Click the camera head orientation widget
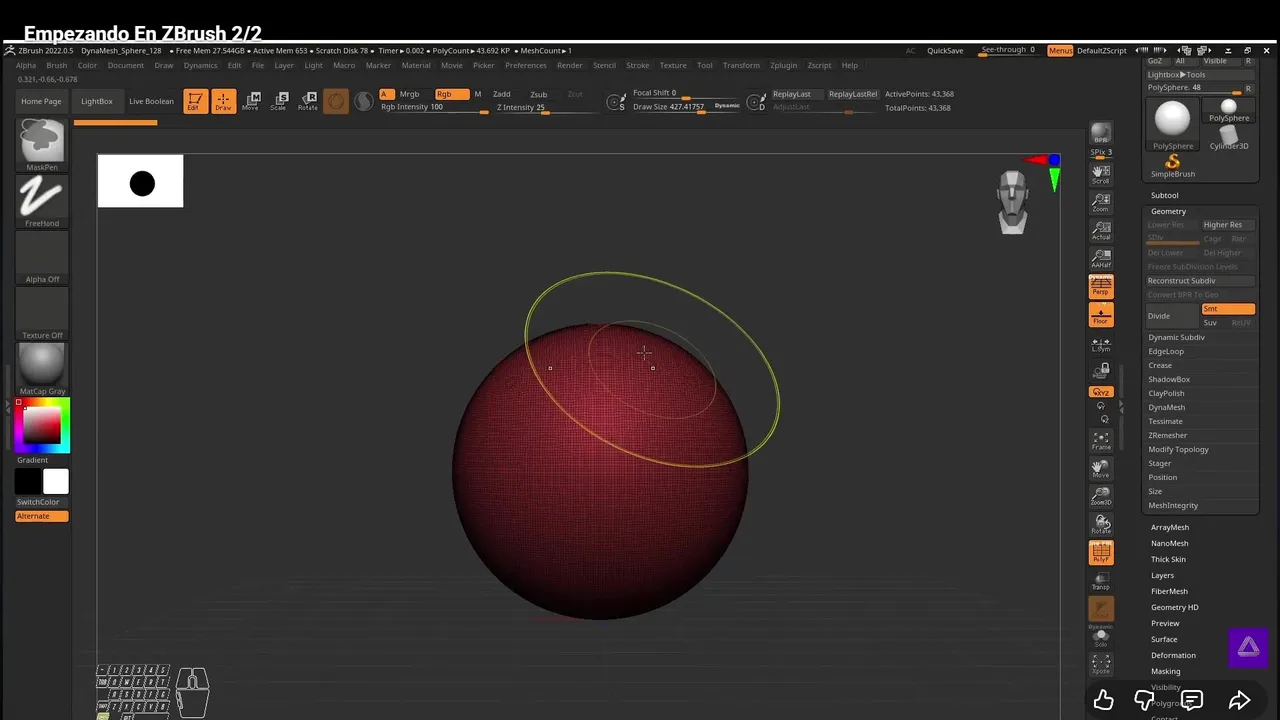1280x720 pixels. point(1013,201)
